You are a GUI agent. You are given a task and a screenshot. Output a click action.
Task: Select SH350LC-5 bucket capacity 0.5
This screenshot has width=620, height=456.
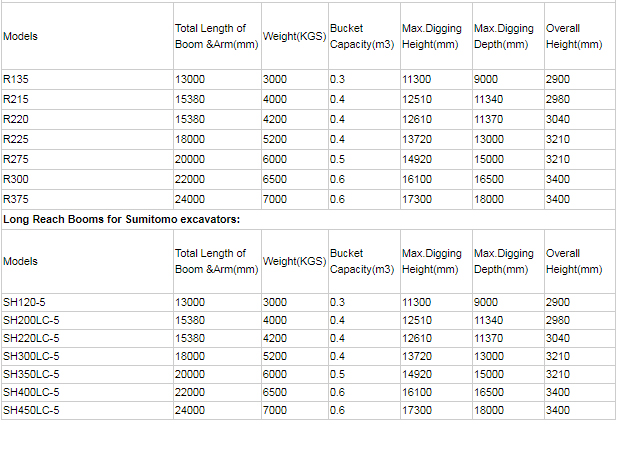[x=337, y=374]
